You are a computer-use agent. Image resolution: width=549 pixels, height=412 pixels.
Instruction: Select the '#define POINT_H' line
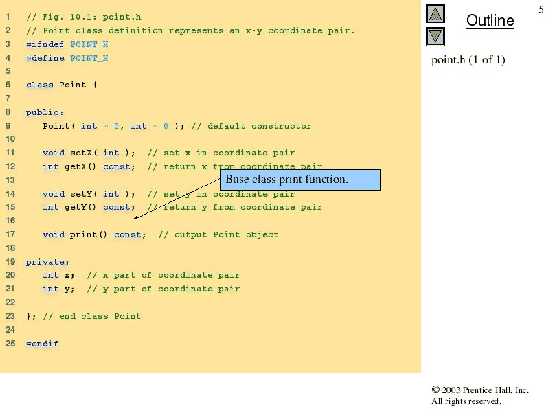pos(67,58)
